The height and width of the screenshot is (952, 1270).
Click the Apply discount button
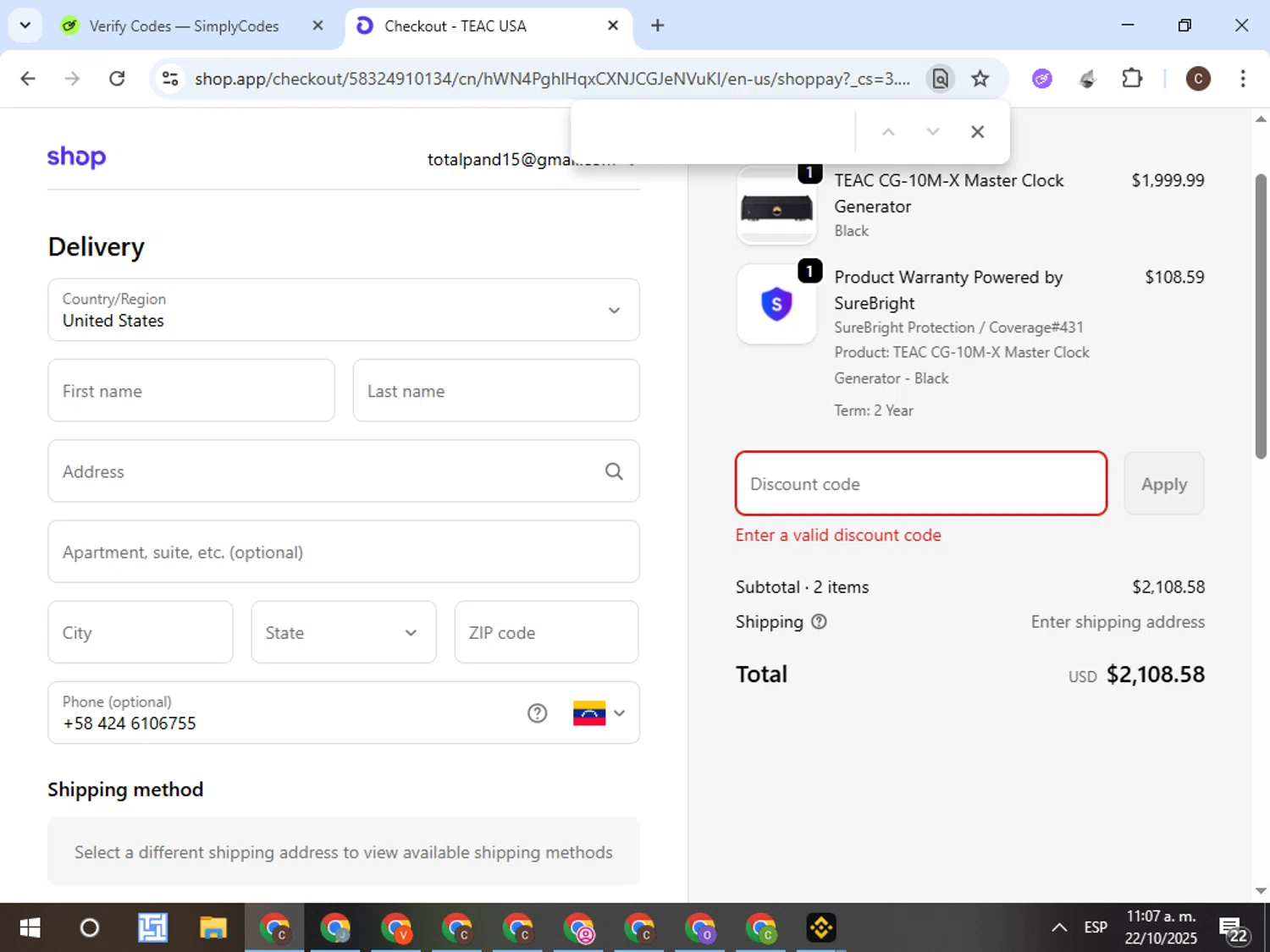[1164, 483]
